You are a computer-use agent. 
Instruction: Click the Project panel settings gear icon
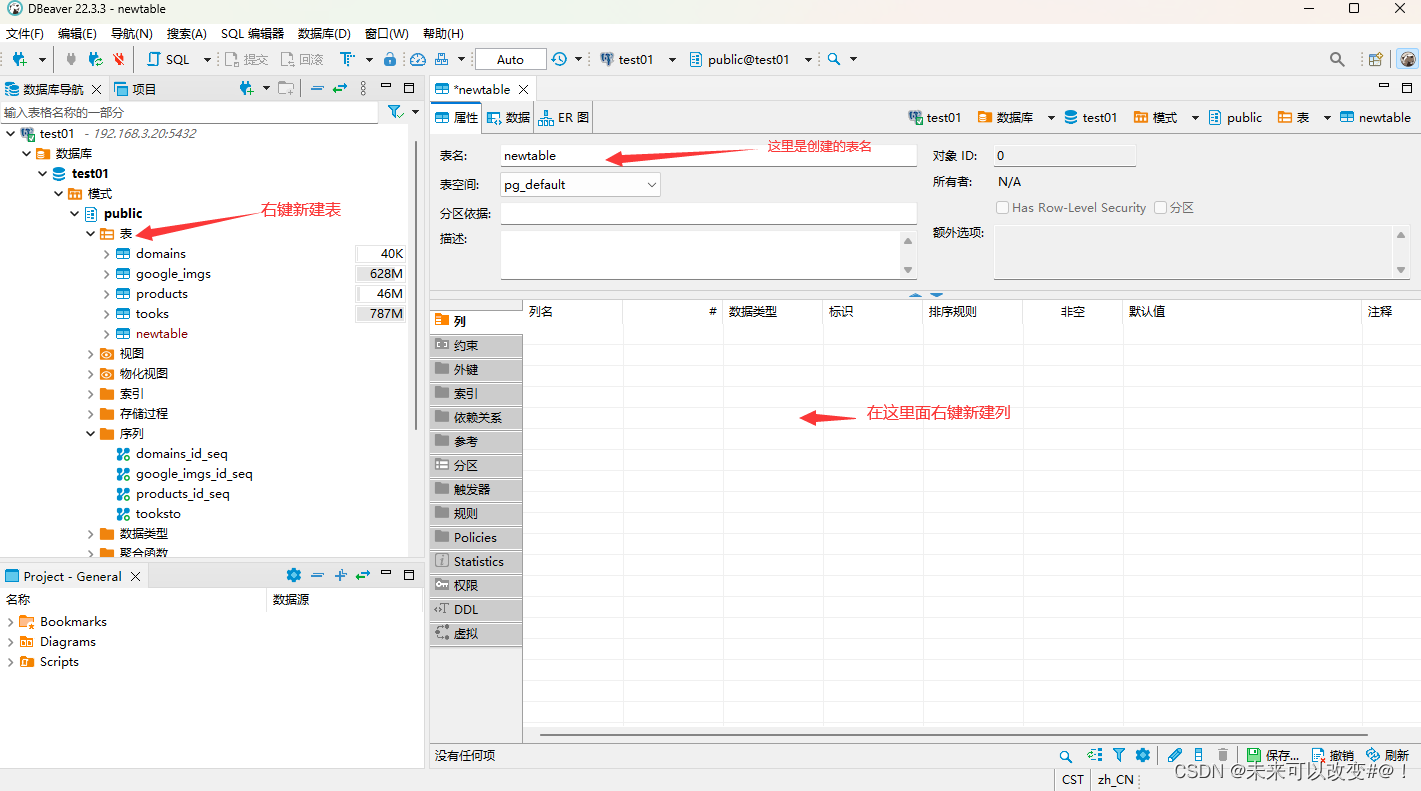point(293,575)
